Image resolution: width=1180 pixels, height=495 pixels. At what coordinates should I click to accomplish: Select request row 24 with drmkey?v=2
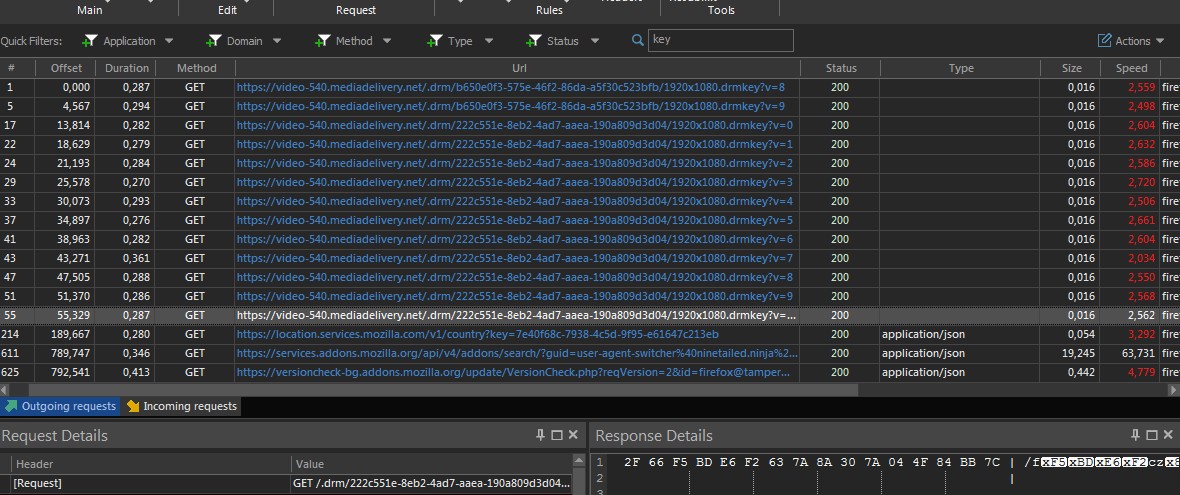coord(590,163)
